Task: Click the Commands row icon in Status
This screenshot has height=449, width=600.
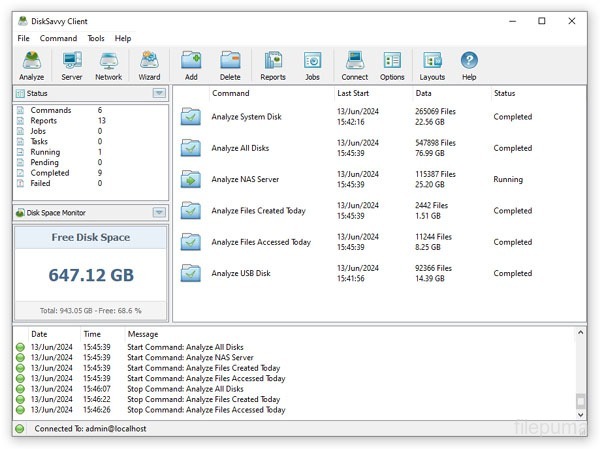Action: pyautogui.click(x=21, y=110)
